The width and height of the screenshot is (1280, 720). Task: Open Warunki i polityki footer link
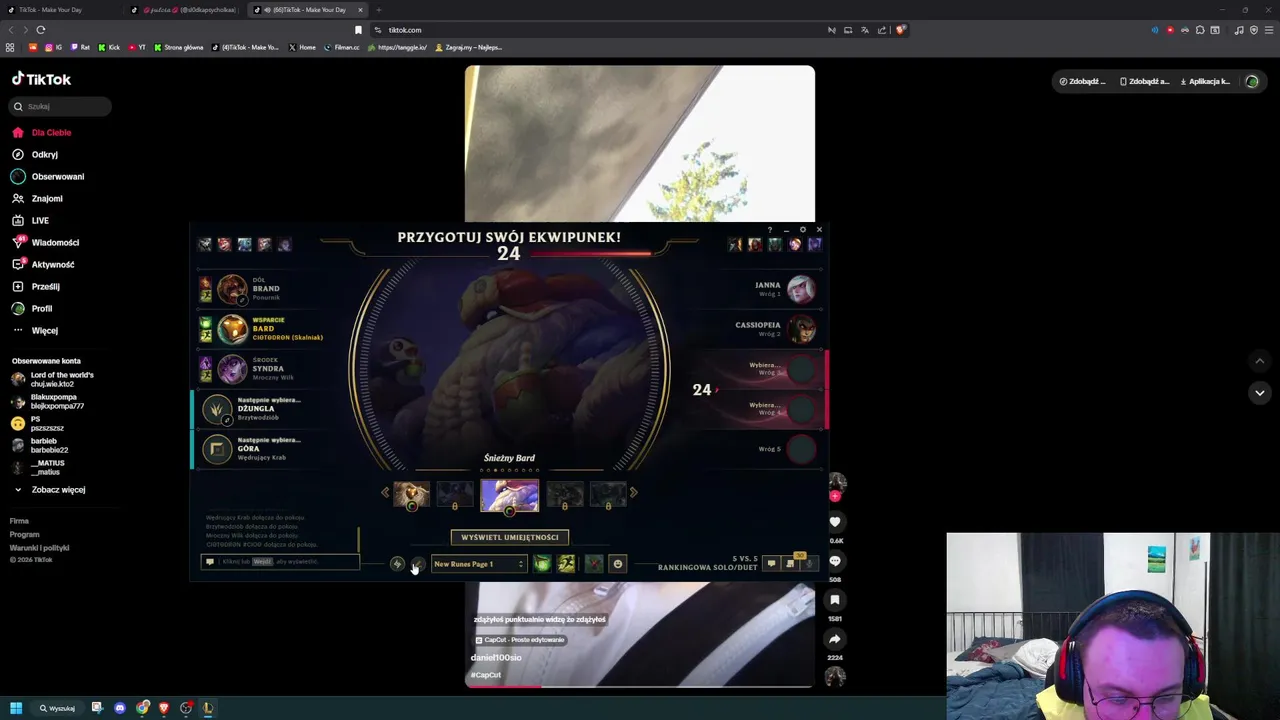[x=39, y=548]
